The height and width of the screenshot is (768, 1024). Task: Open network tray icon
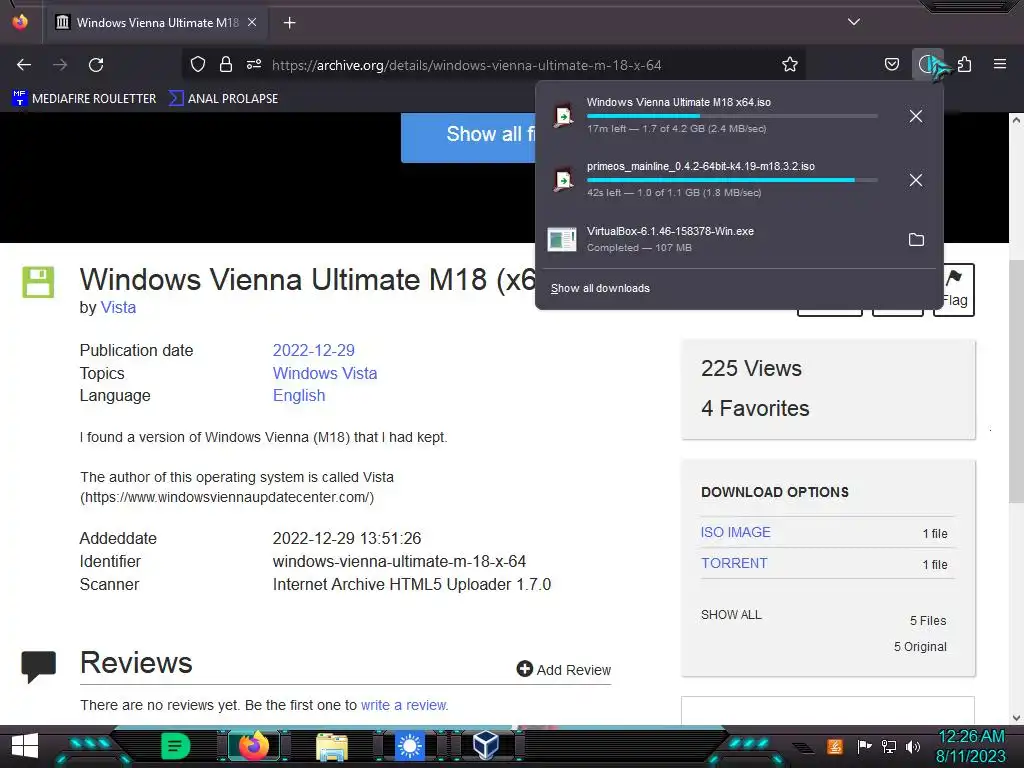click(x=889, y=746)
